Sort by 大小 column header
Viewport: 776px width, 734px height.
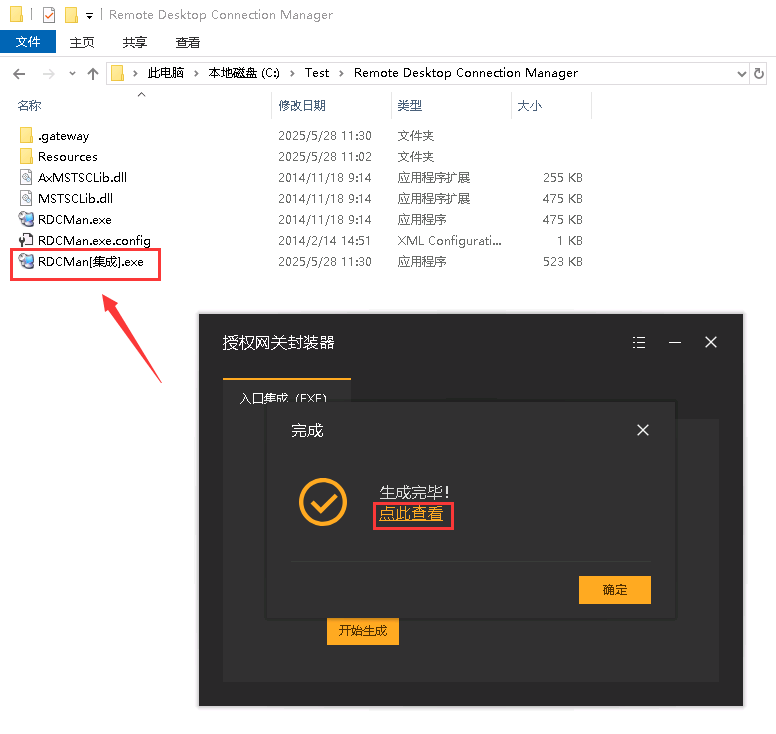(x=530, y=105)
